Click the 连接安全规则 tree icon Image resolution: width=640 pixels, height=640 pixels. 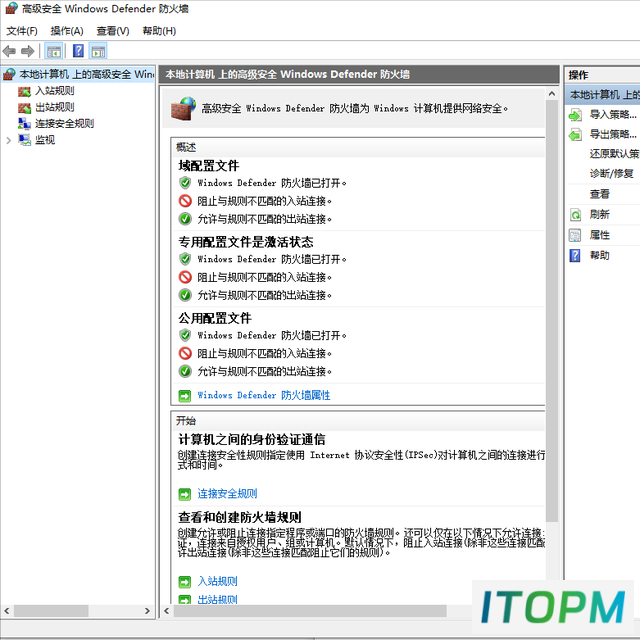24,124
